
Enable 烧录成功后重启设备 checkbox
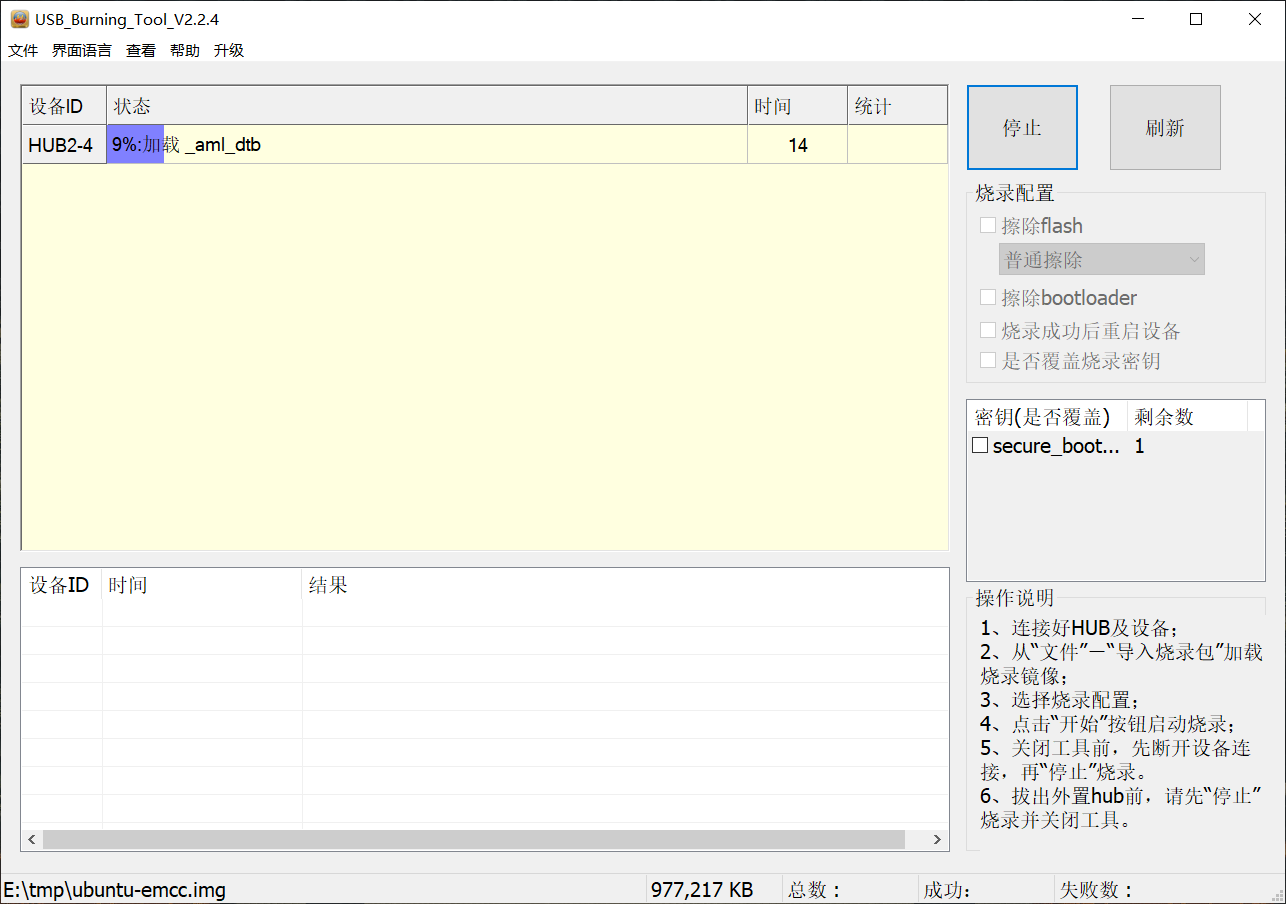coord(988,331)
